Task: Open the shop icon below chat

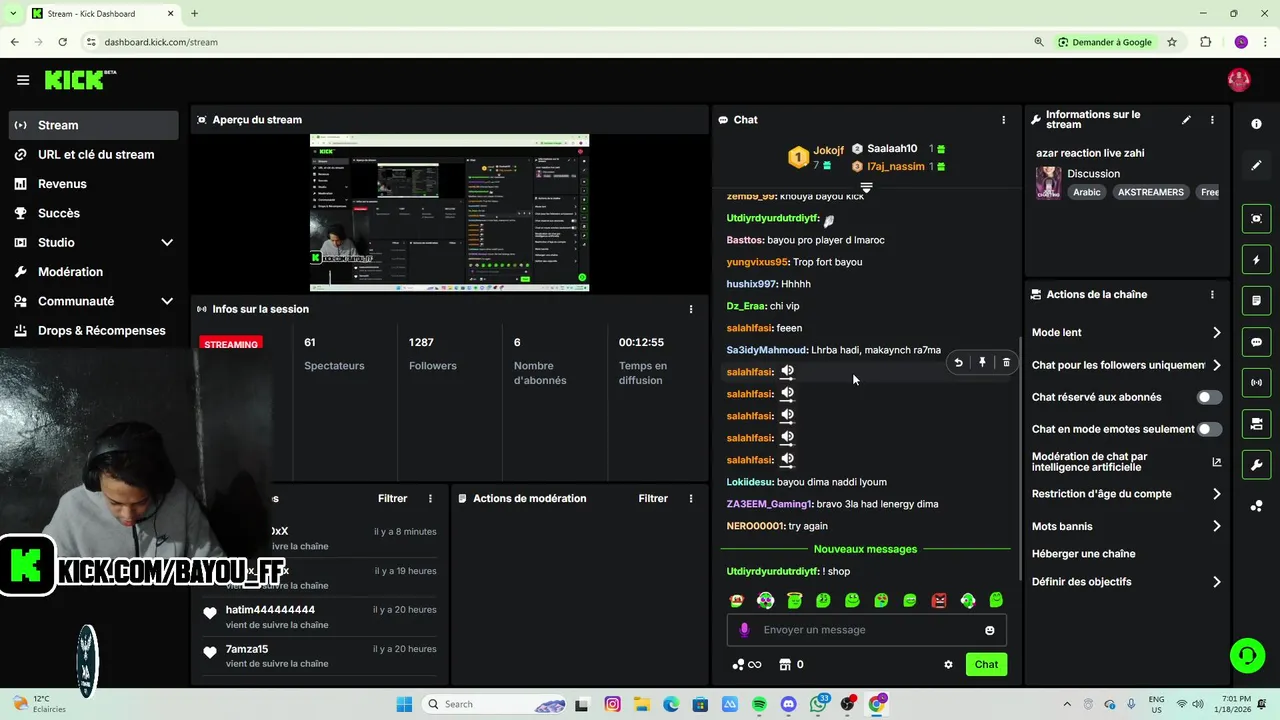Action: coord(791,664)
